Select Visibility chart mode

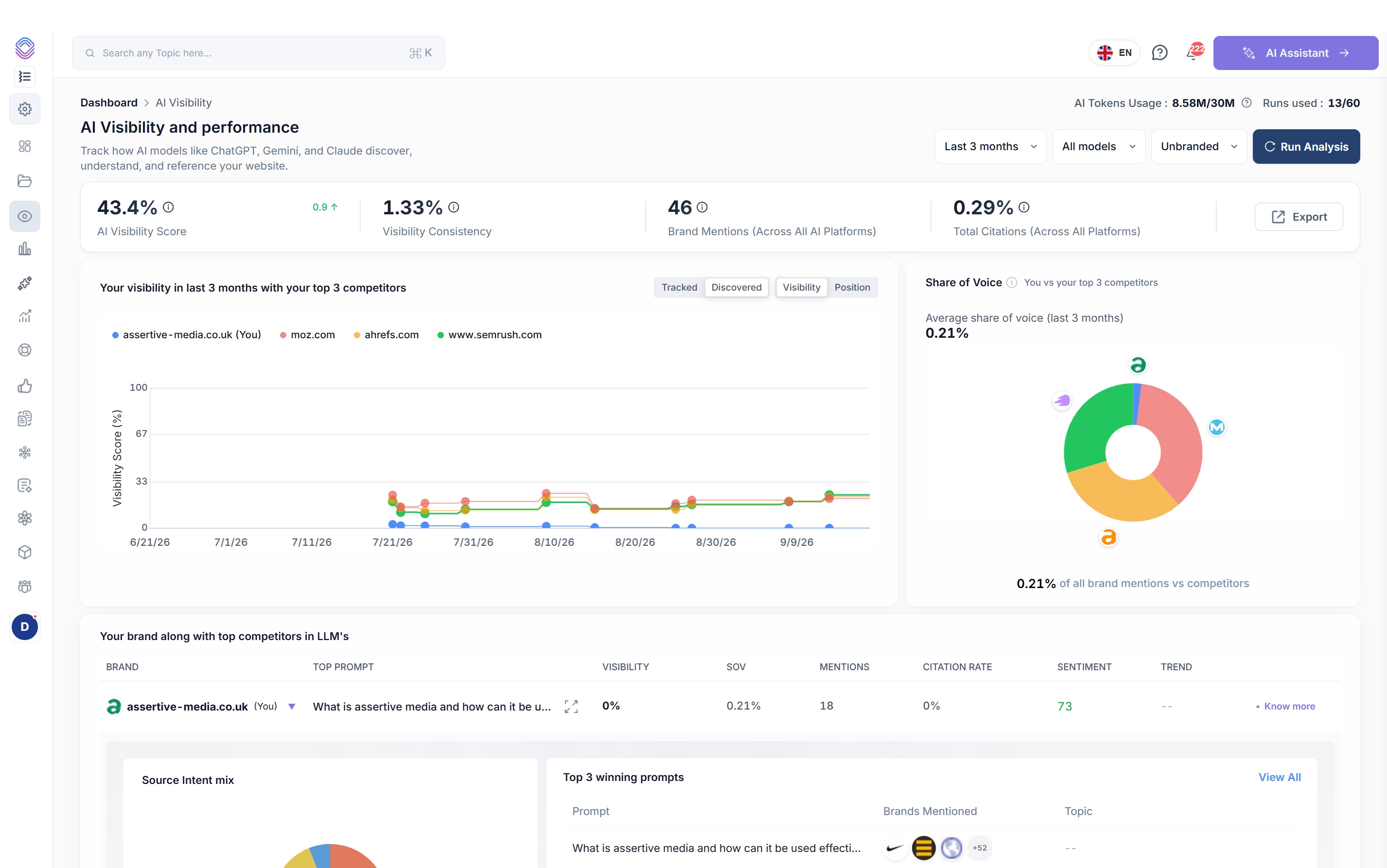802,287
